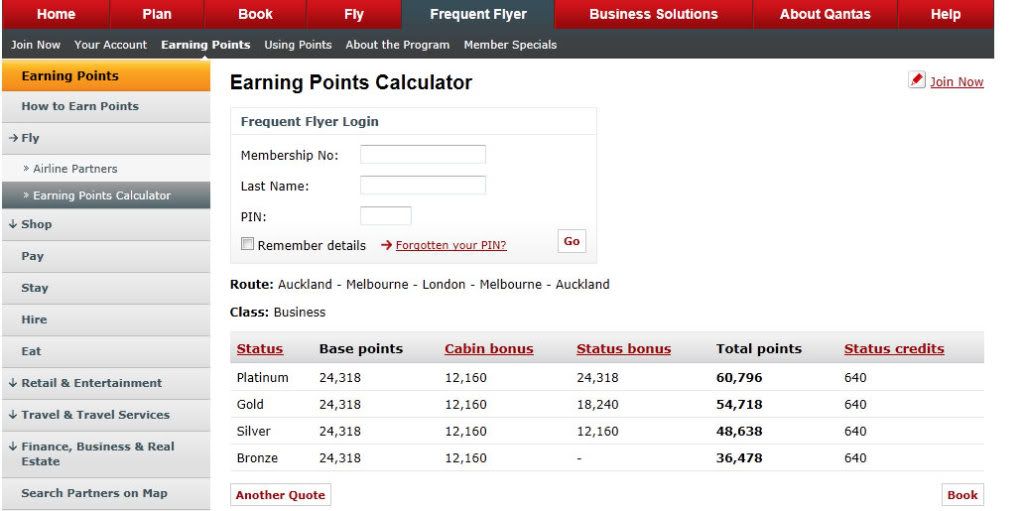Open the Status bonus header link

click(624, 349)
